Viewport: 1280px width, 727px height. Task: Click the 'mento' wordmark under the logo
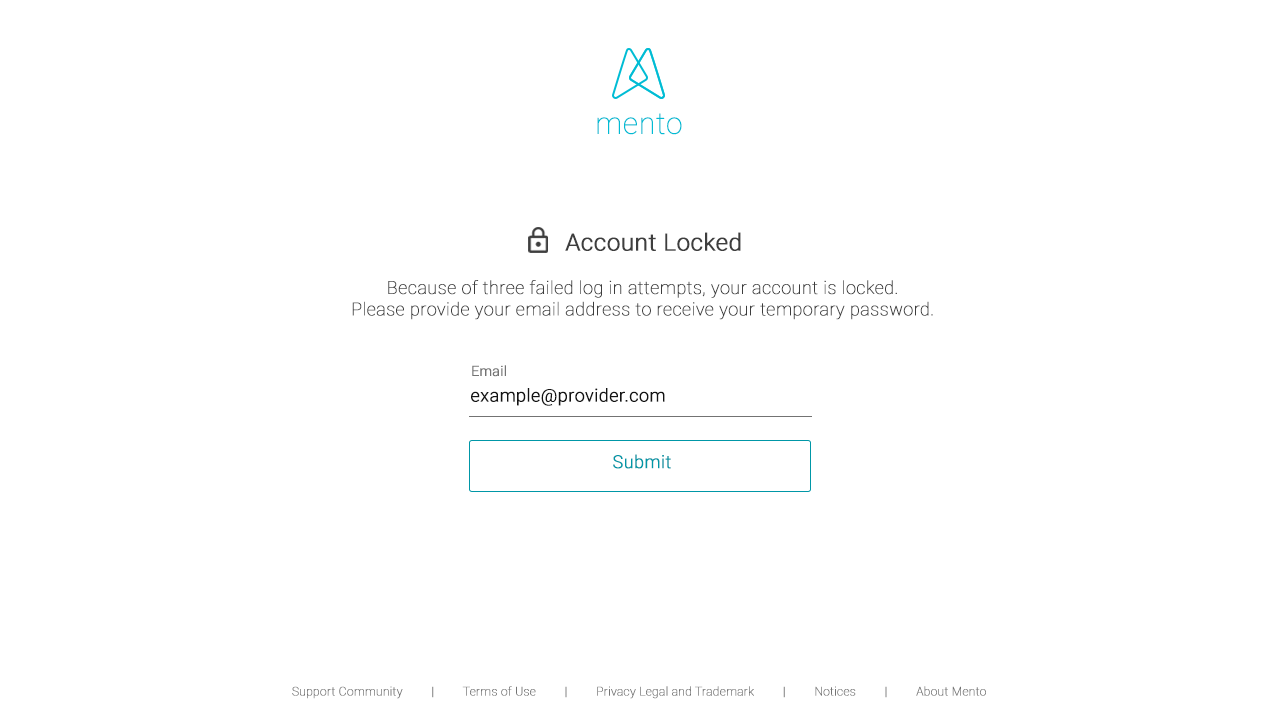pyautogui.click(x=639, y=125)
